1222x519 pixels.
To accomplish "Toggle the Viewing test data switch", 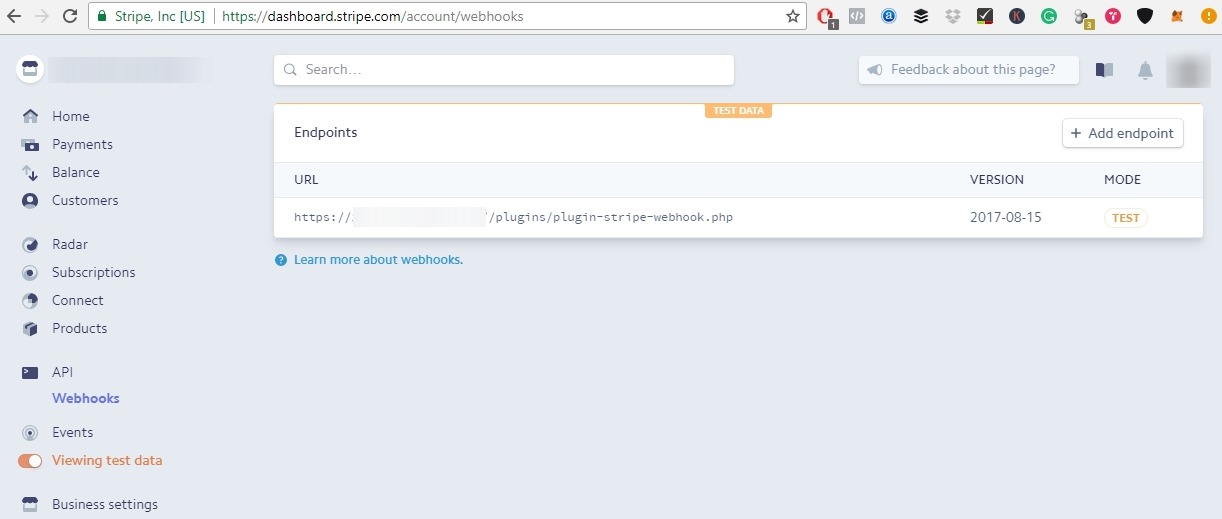I will pyautogui.click(x=30, y=461).
